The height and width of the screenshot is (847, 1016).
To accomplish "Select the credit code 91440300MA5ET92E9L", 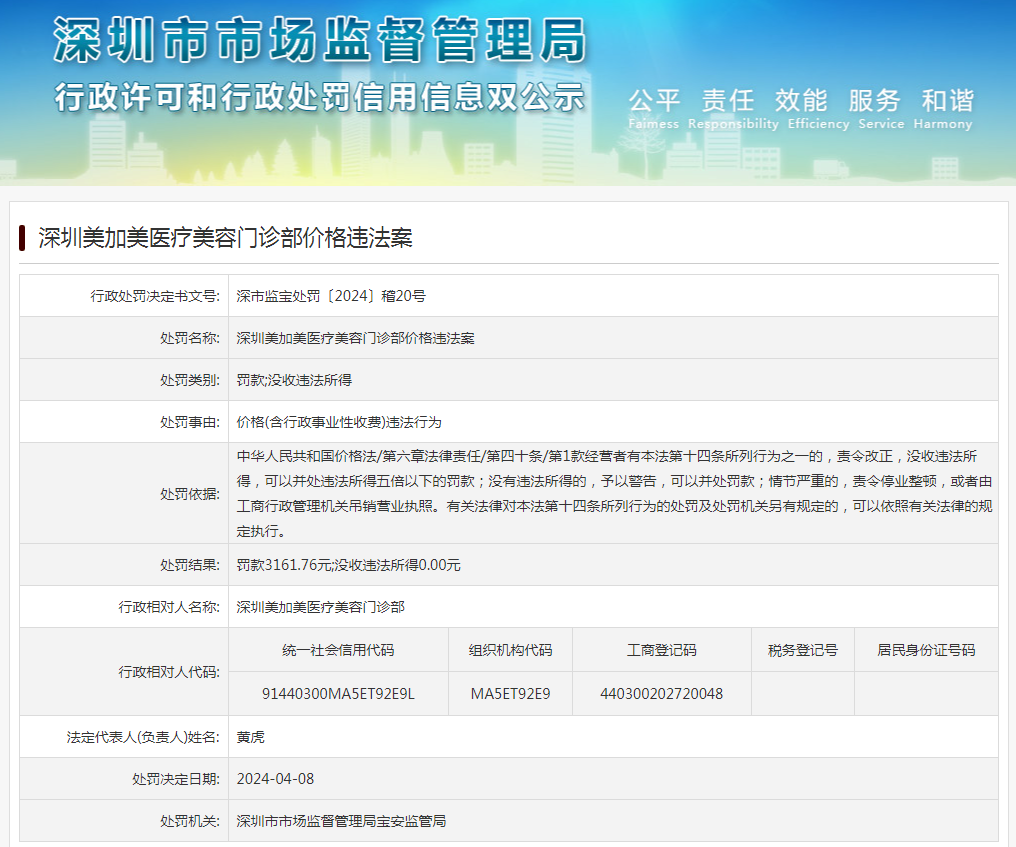I will (x=338, y=693).
